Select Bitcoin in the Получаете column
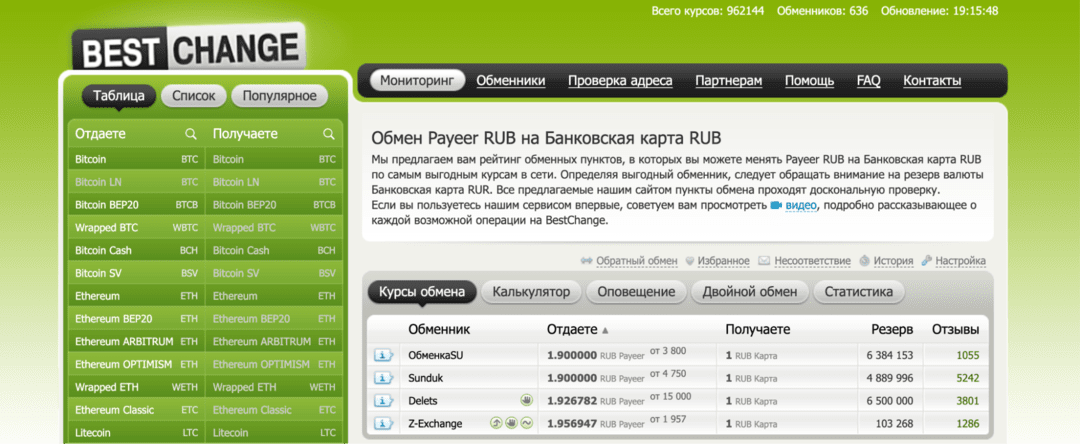The image size is (1080, 444). coord(274,159)
